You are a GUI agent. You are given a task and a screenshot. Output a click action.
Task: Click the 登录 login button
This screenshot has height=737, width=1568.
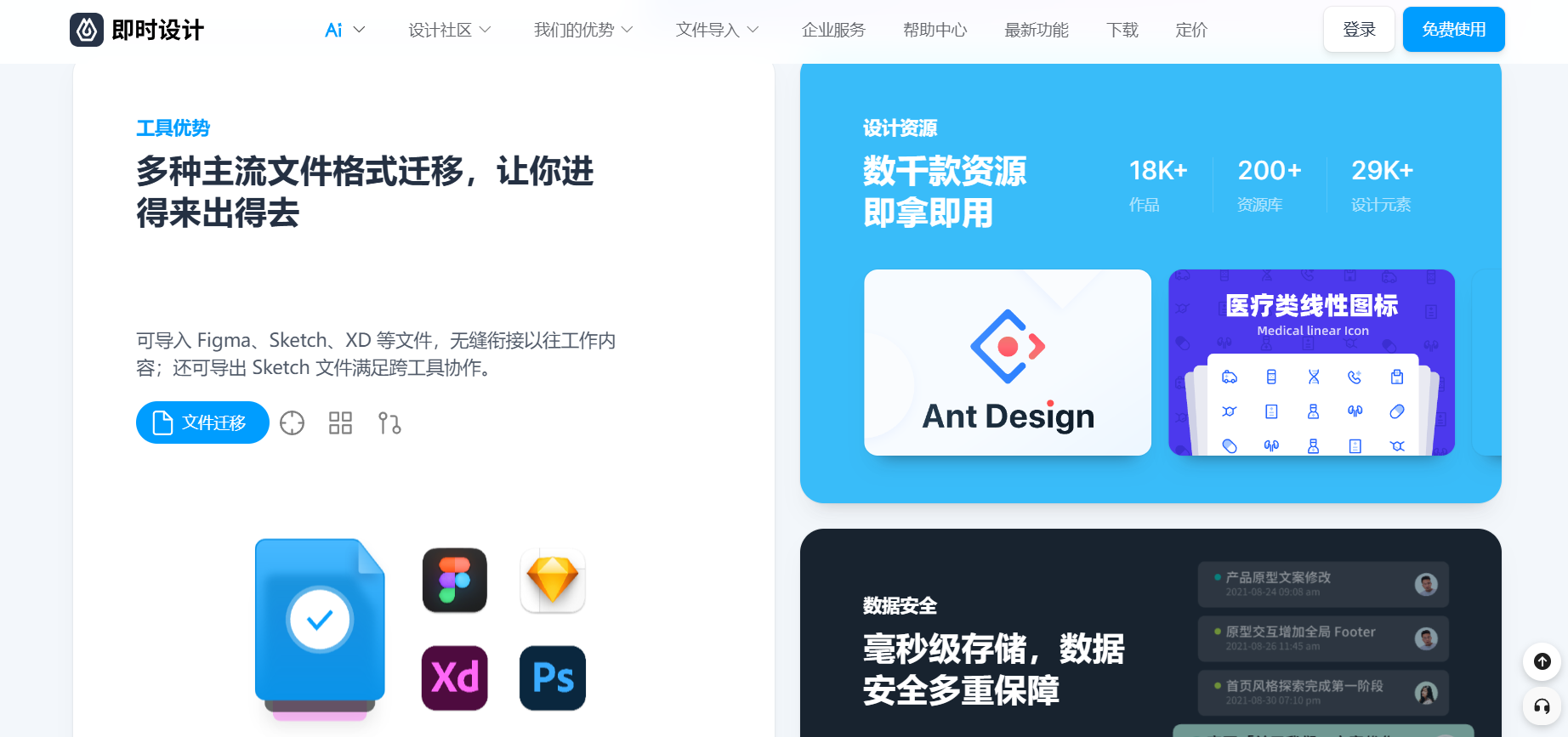tap(1359, 30)
